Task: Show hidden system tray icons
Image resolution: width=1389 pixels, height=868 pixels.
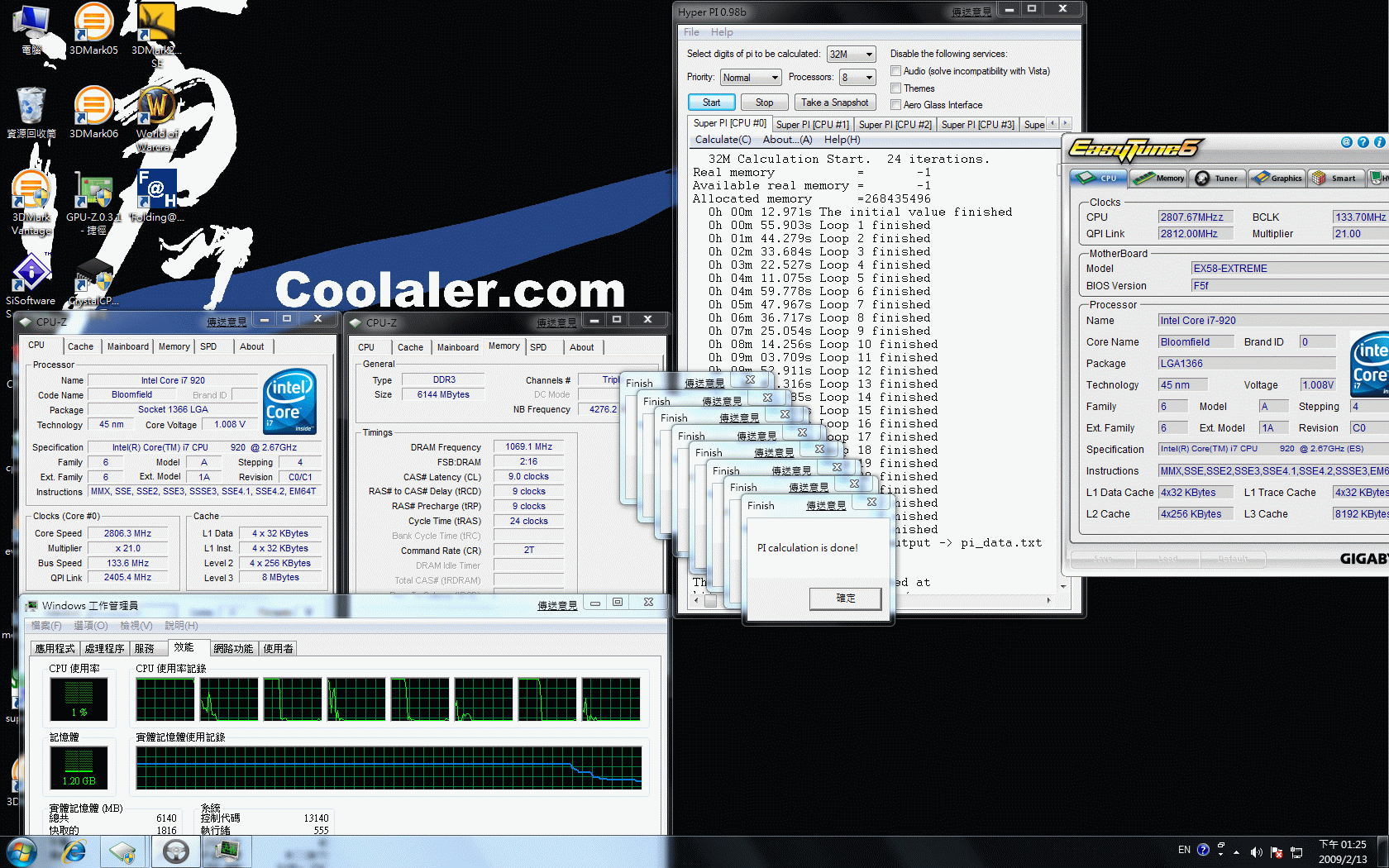Action: [x=1237, y=851]
